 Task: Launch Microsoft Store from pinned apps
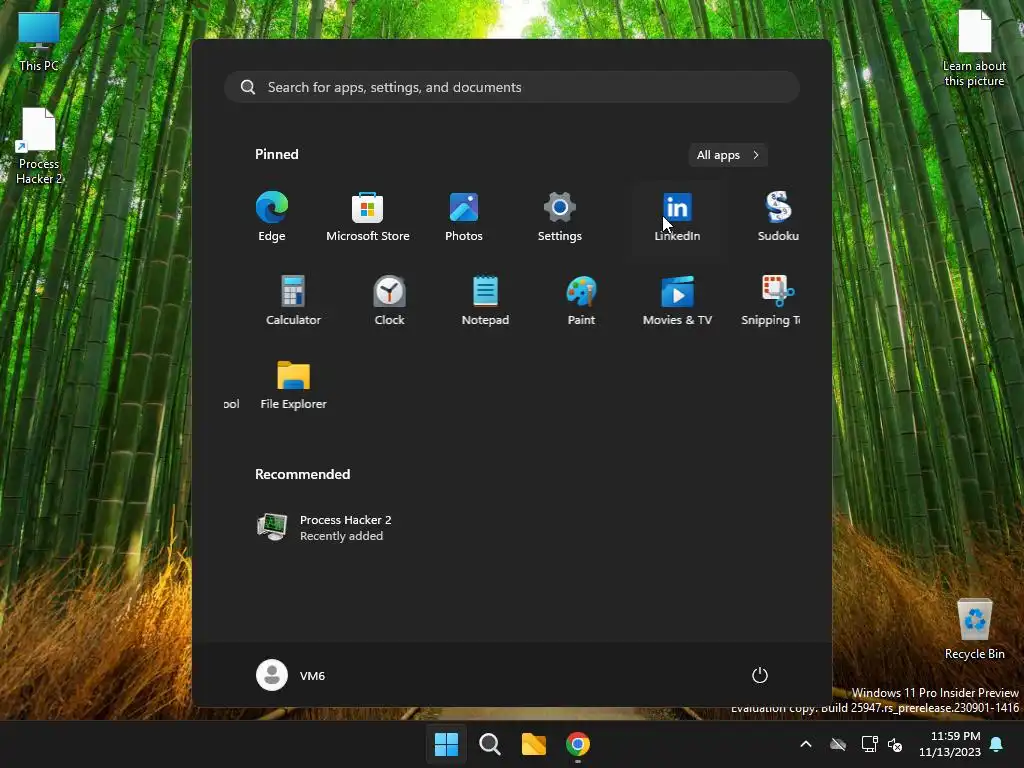click(x=368, y=217)
